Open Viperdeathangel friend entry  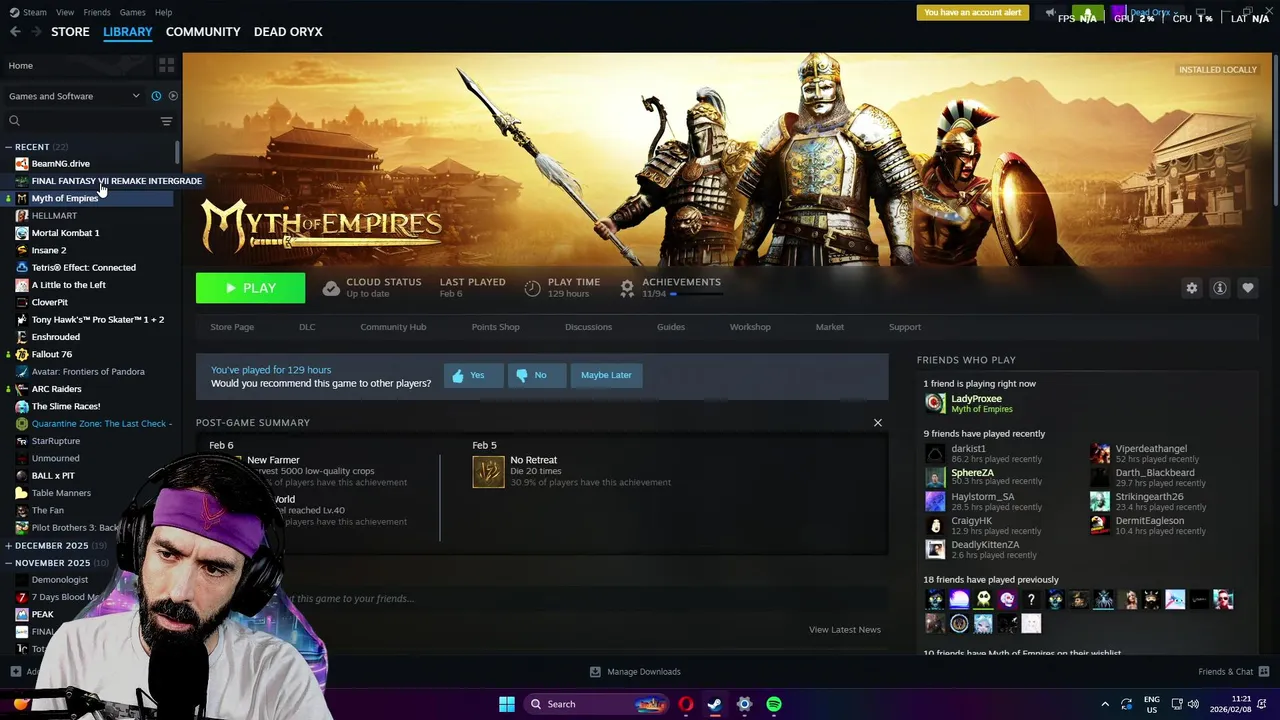1150,453
